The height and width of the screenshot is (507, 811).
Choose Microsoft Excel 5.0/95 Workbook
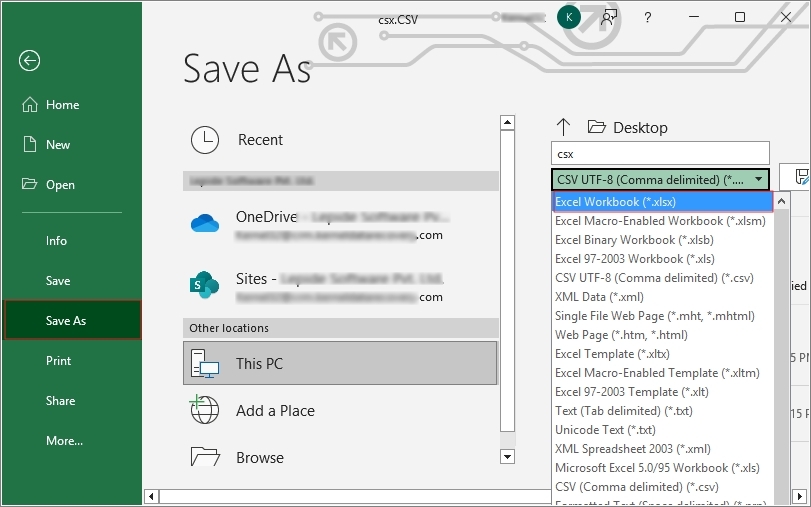point(663,468)
